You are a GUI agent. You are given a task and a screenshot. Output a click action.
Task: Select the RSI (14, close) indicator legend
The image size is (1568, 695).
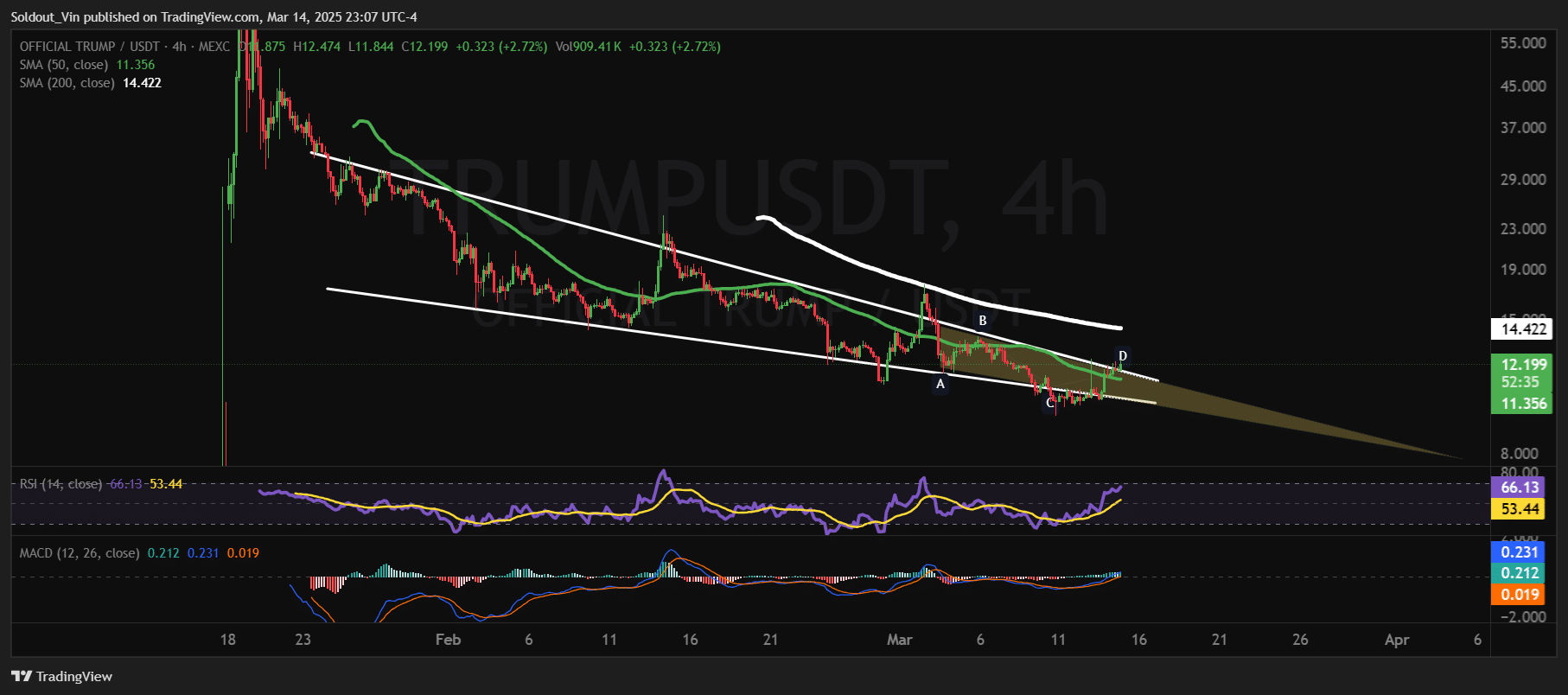[x=101, y=484]
